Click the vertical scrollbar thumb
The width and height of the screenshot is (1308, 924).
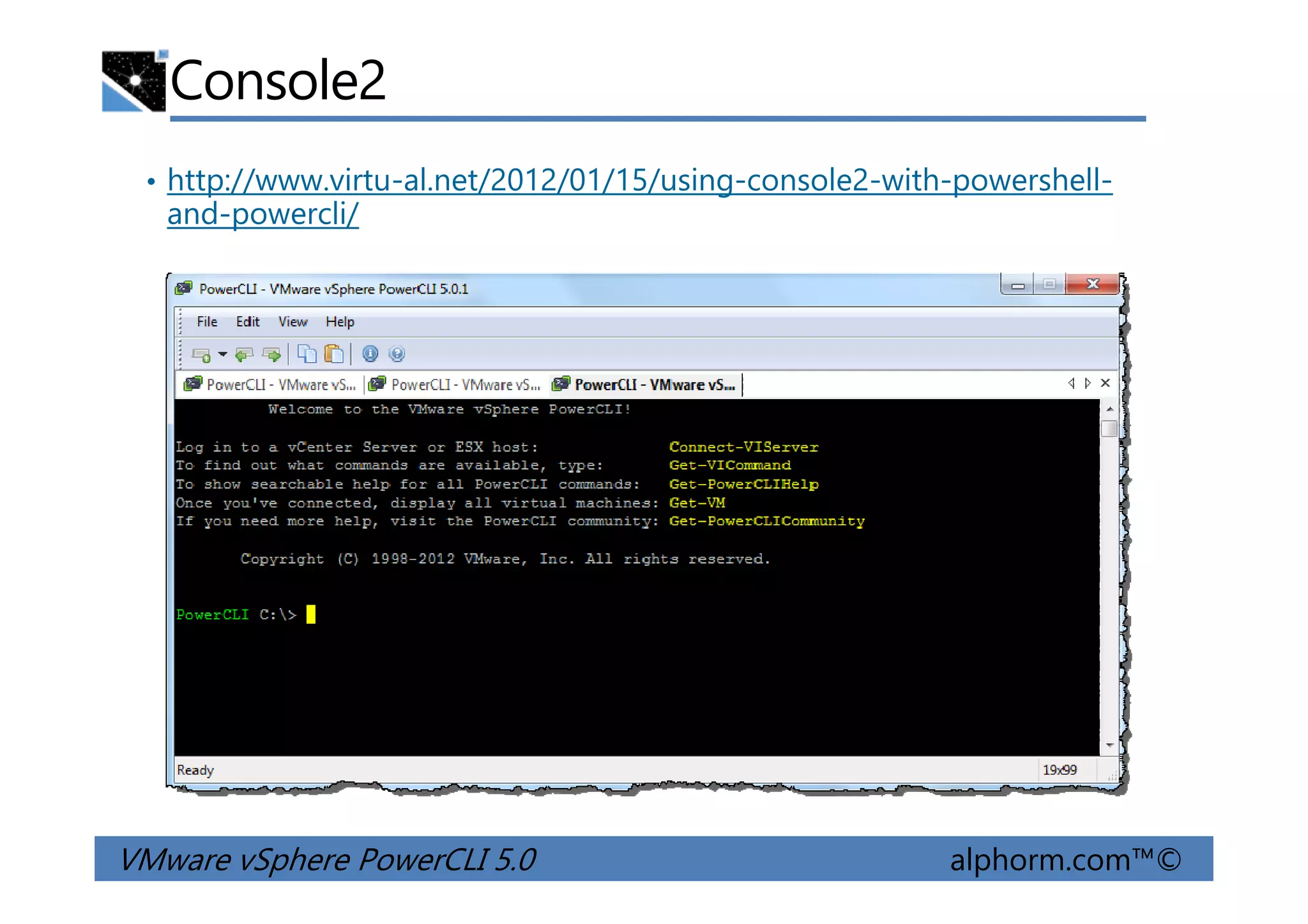1110,429
